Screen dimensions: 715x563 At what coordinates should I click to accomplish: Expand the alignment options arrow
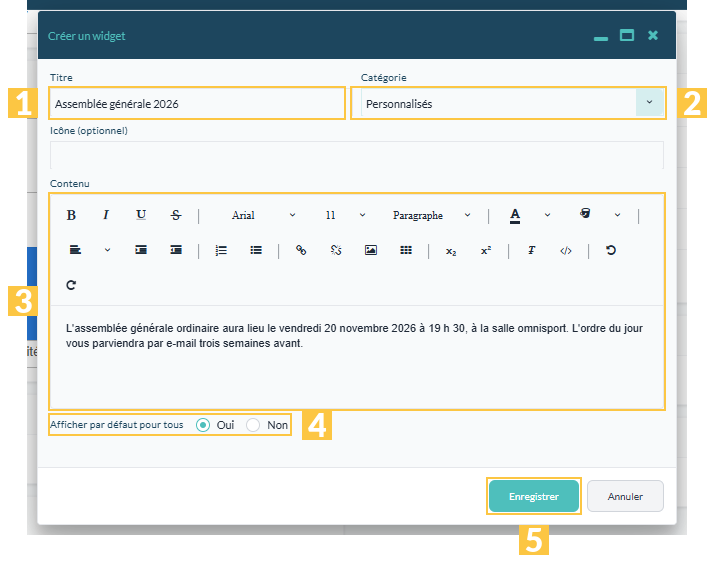click(x=107, y=250)
